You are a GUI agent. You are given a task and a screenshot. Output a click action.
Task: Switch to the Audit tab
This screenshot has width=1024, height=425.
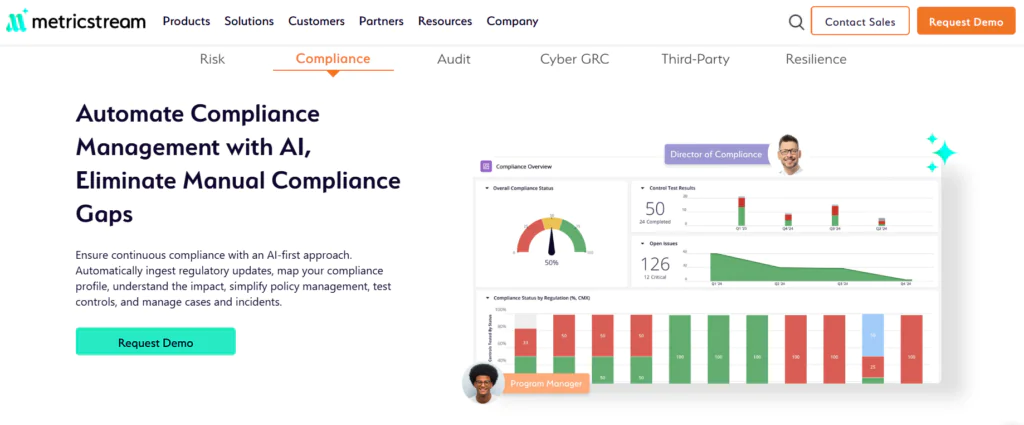pyautogui.click(x=454, y=59)
